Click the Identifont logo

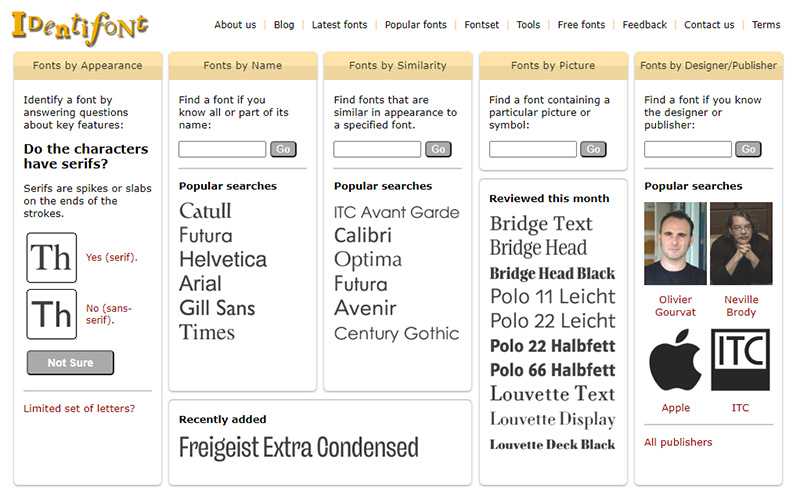pos(80,28)
